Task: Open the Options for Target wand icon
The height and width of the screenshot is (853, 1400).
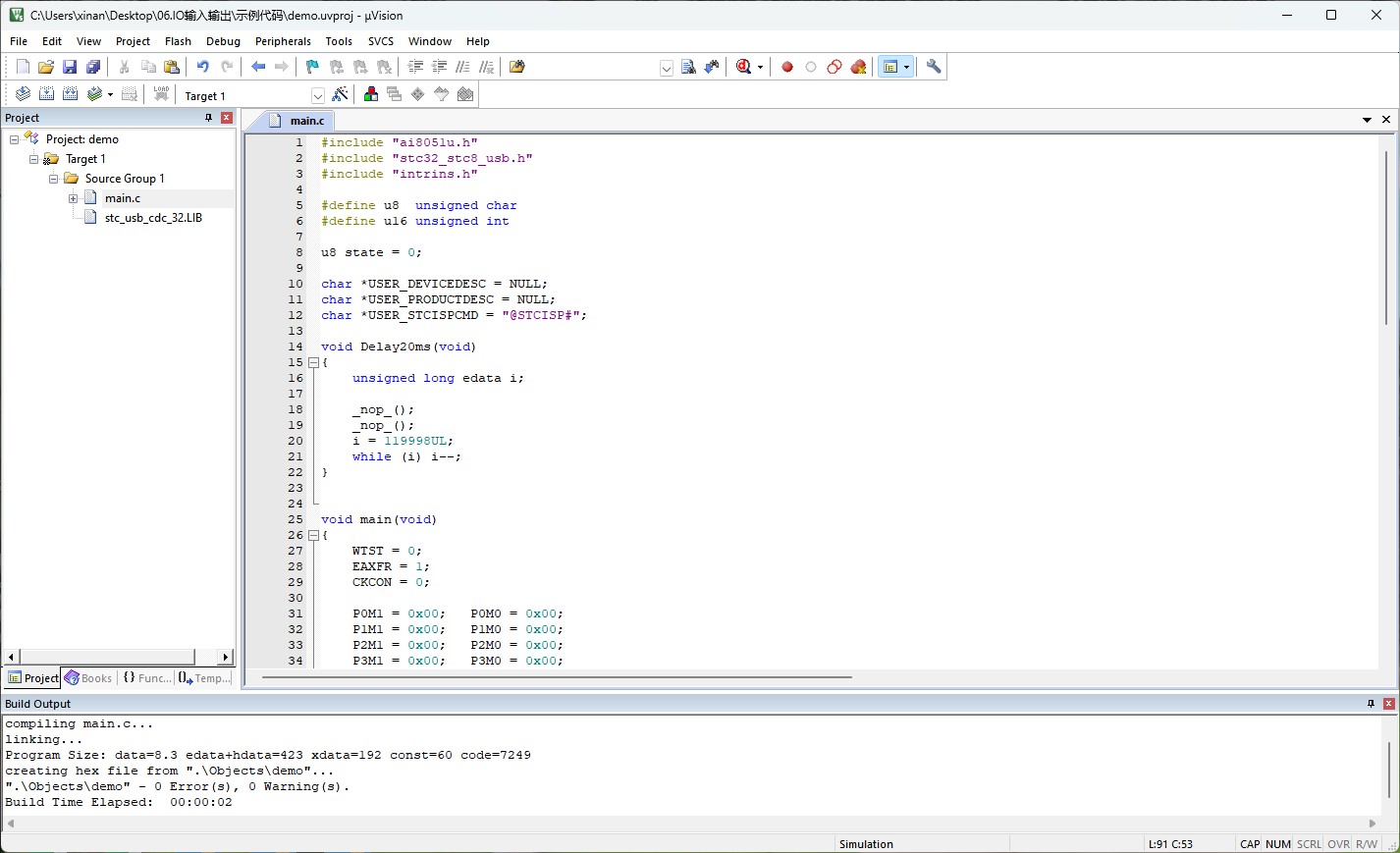Action: [341, 94]
